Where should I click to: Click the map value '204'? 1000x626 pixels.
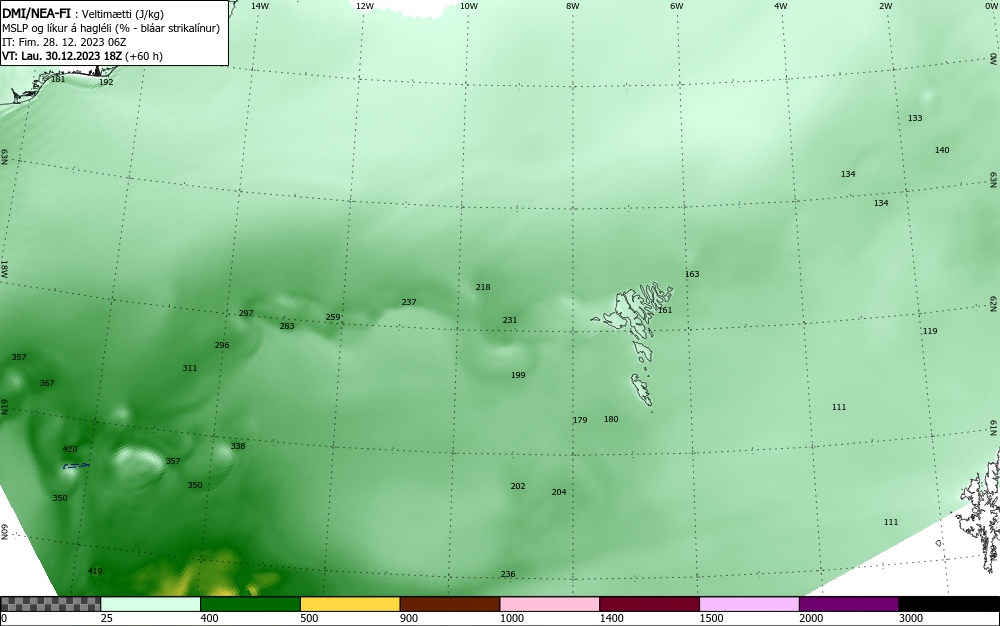point(559,492)
